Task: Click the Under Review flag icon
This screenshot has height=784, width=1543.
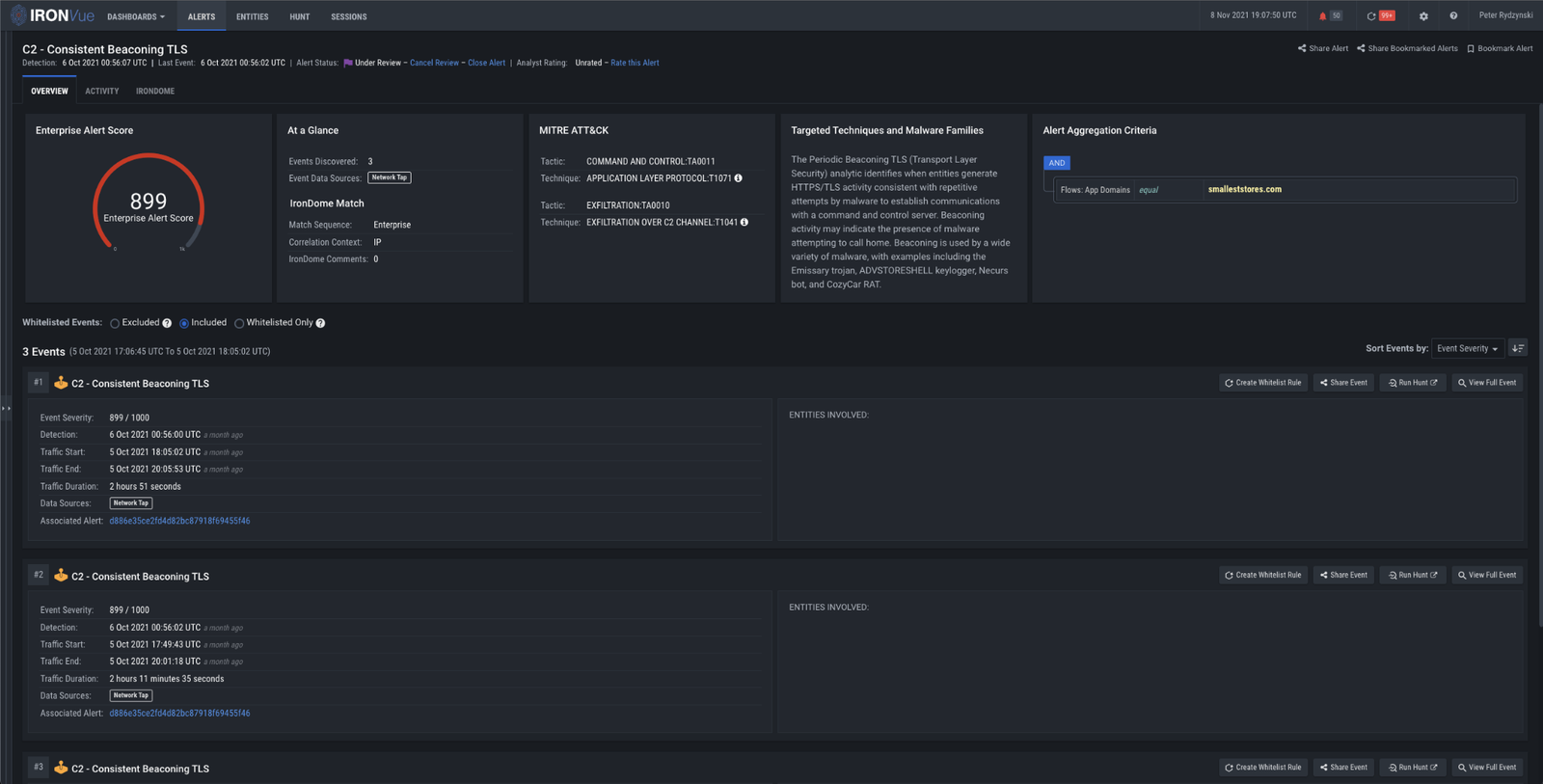Action: [x=348, y=63]
